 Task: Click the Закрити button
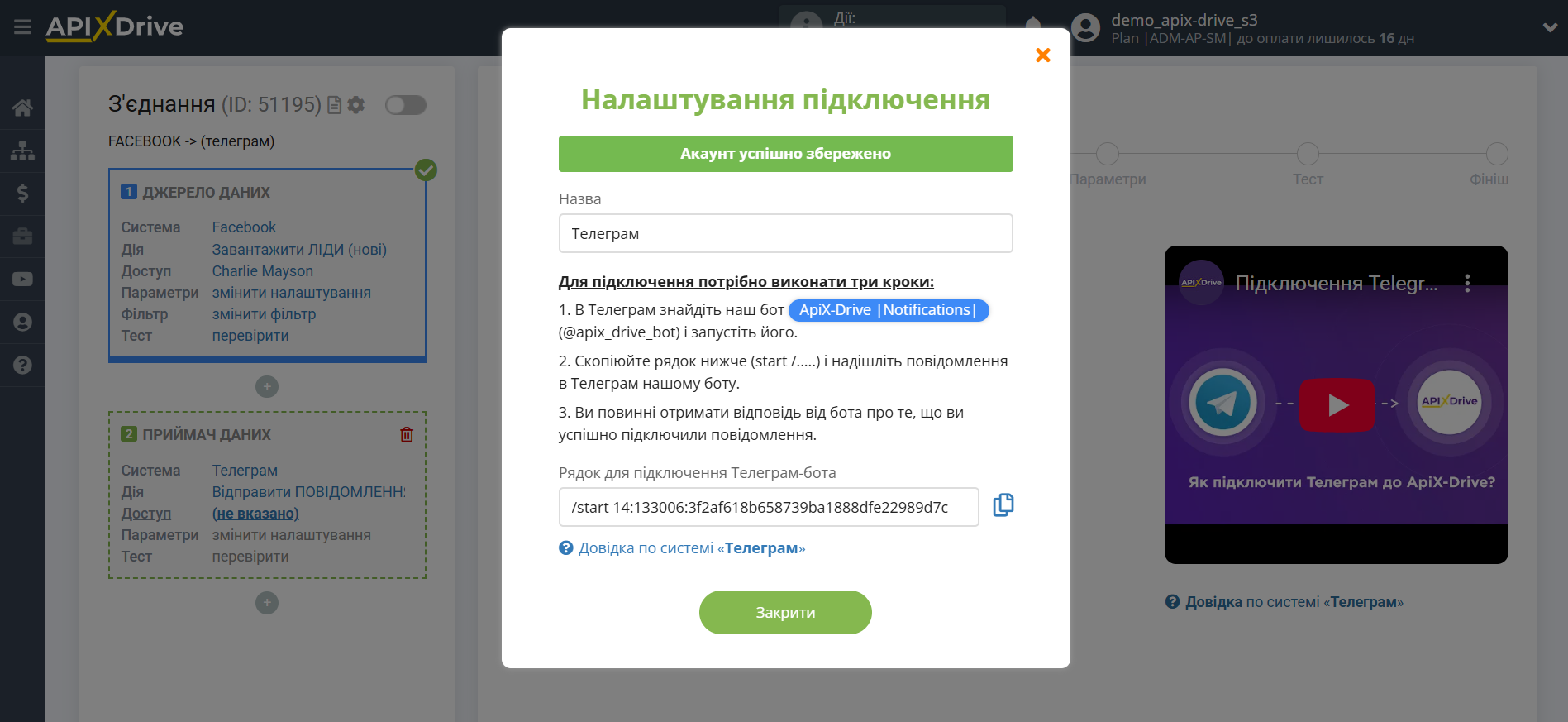(785, 613)
